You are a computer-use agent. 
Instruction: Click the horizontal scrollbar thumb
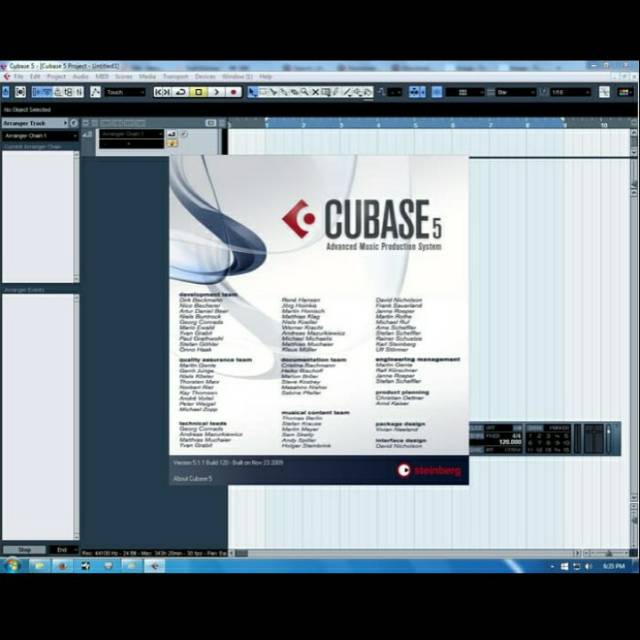(x=242, y=553)
